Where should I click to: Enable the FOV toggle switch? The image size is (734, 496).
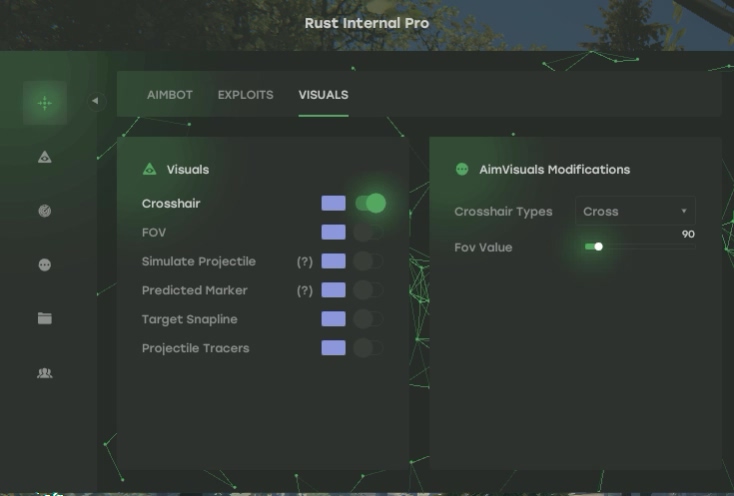coord(369,233)
